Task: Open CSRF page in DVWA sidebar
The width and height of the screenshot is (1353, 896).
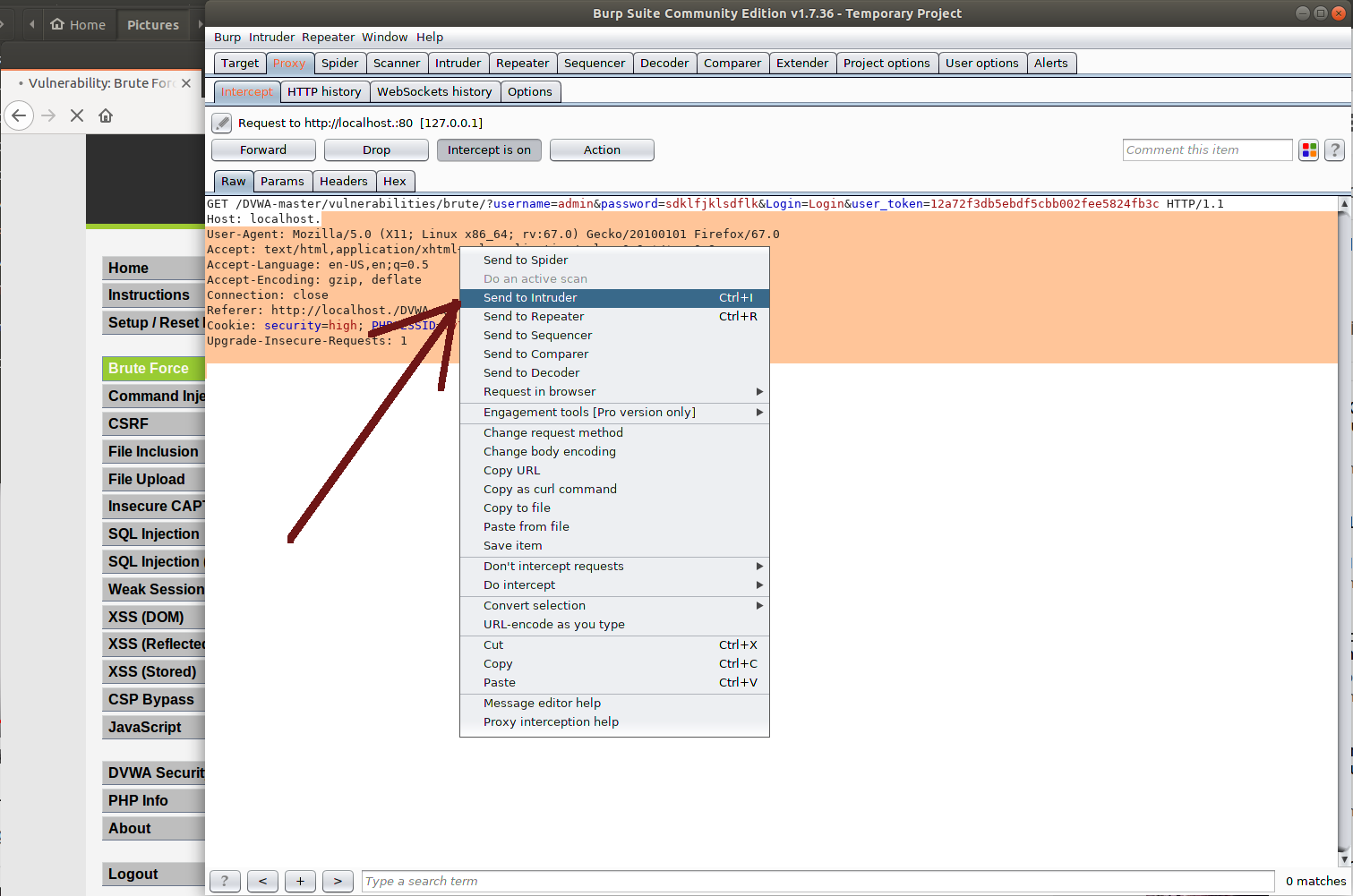Action: [x=154, y=424]
